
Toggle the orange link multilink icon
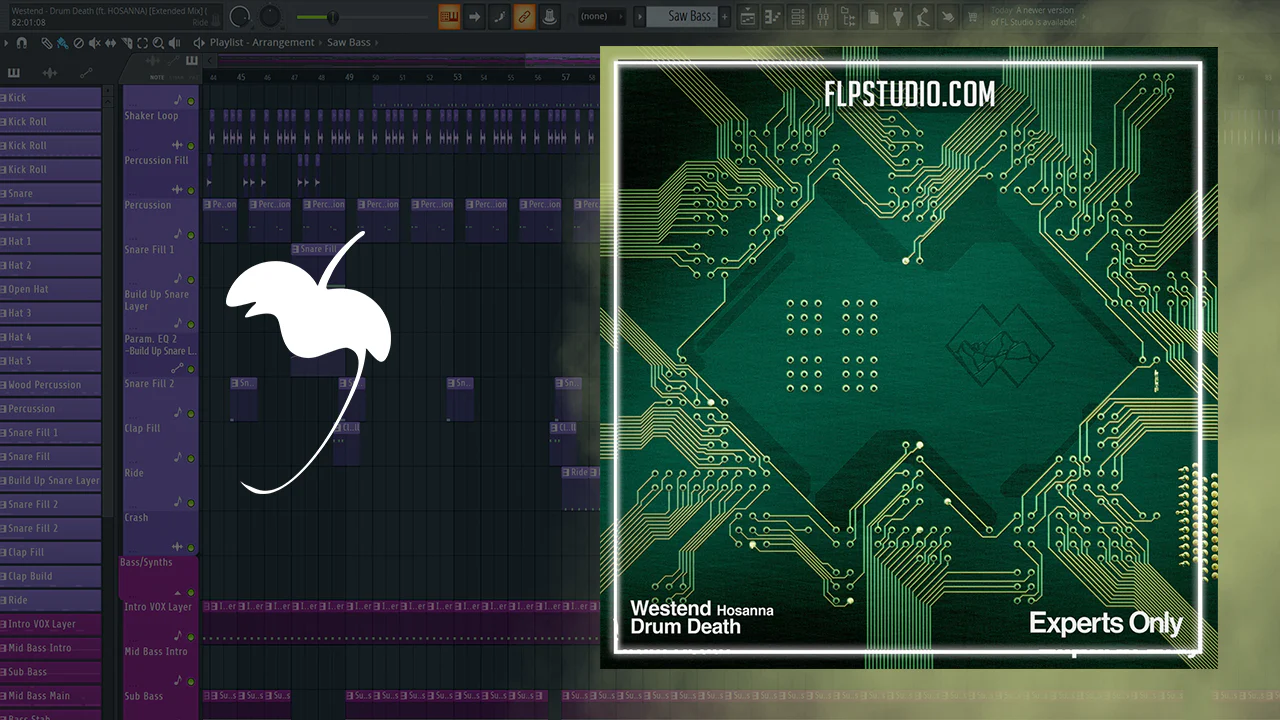524,16
